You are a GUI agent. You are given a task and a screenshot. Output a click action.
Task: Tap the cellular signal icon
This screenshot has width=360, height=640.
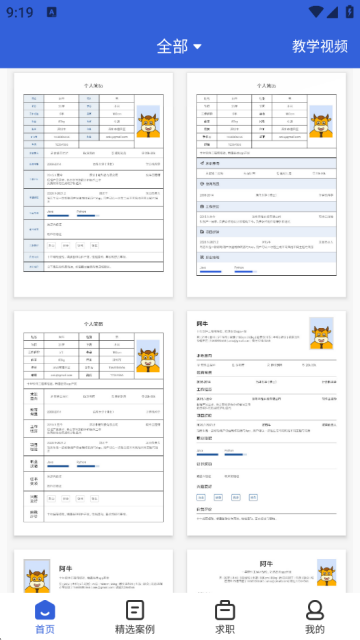click(333, 12)
